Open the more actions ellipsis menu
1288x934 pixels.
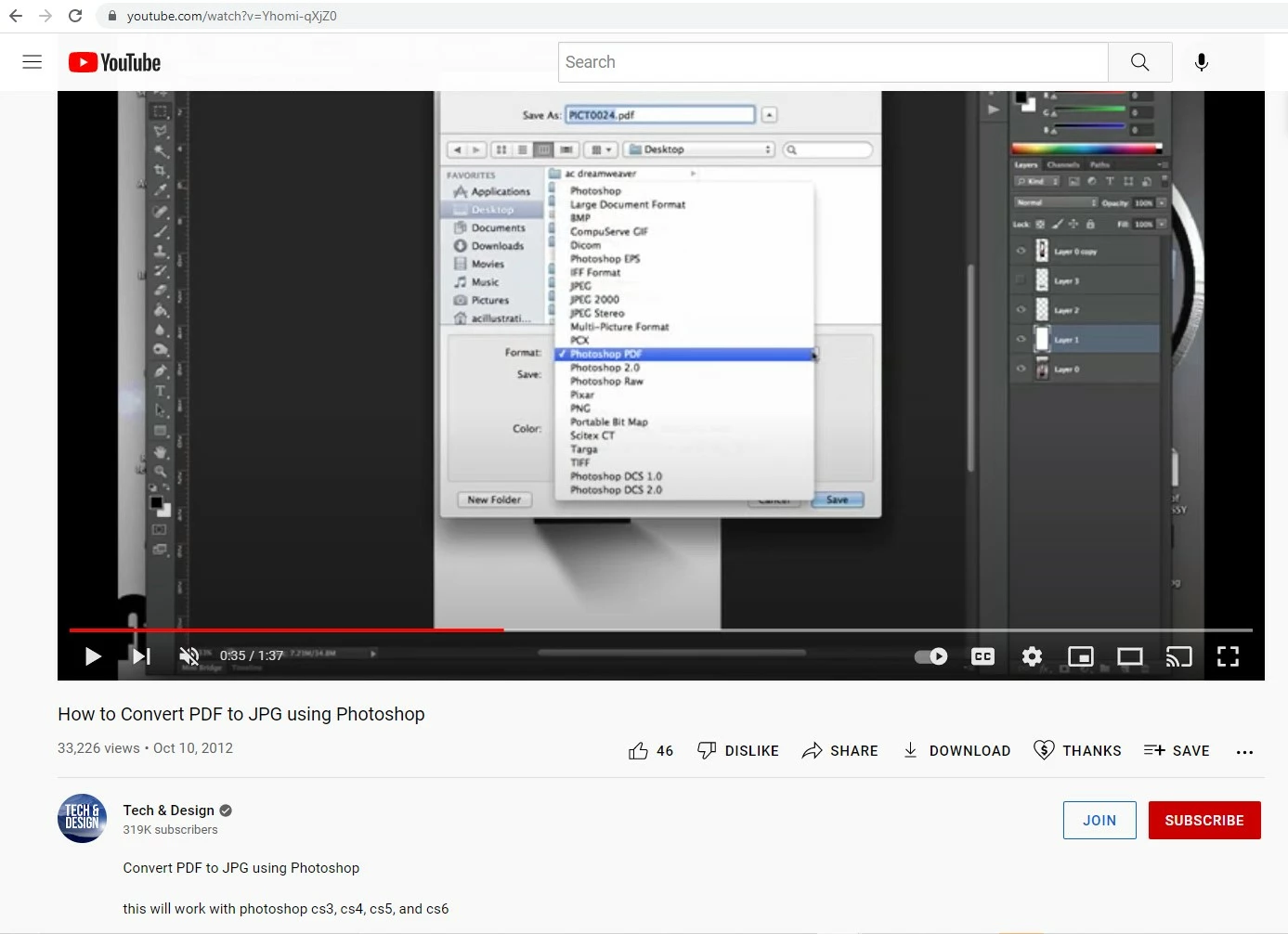(1245, 751)
